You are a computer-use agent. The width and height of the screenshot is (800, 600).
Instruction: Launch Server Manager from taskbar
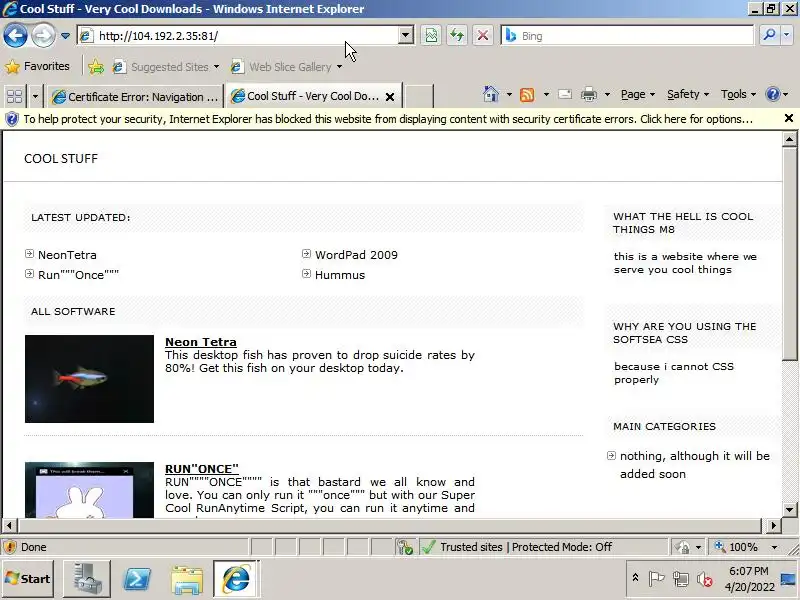click(86, 579)
